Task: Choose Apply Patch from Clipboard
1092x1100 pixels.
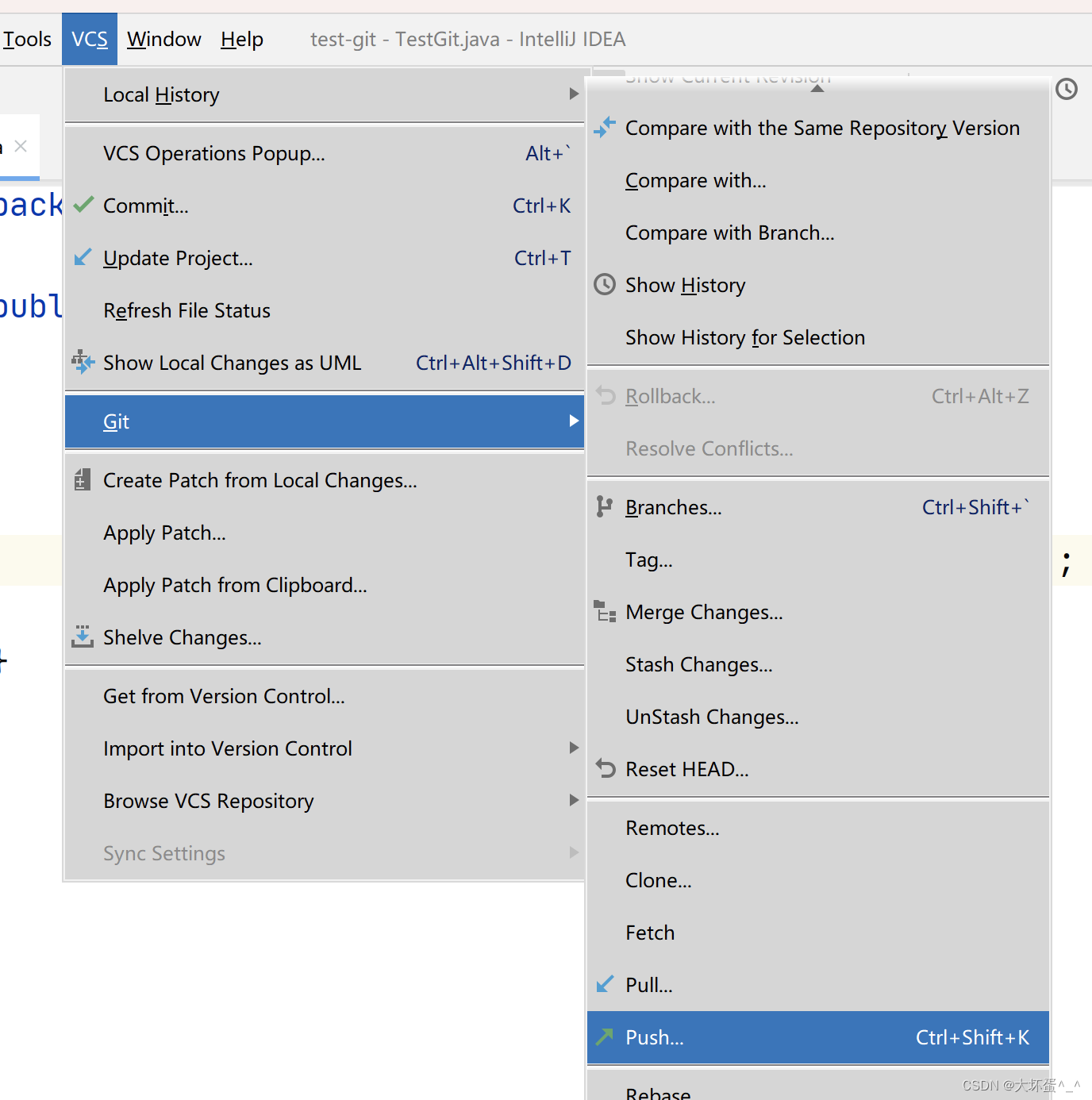Action: tap(324, 585)
